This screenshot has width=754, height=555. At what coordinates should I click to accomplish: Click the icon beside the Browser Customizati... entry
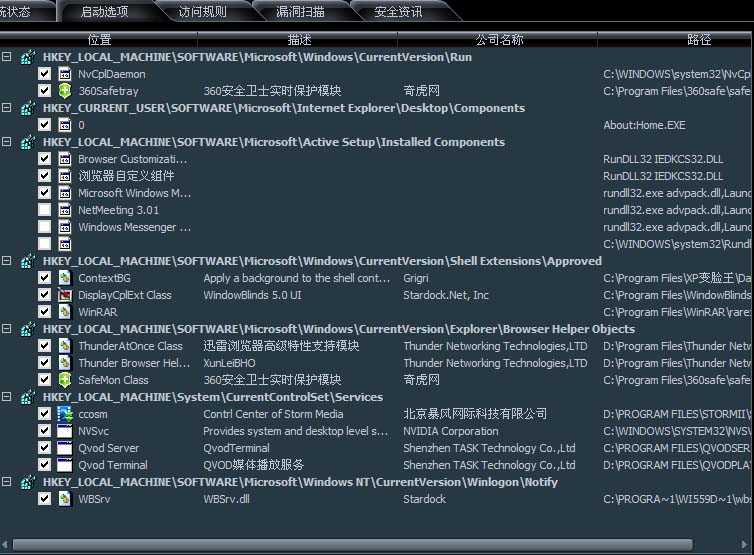(x=64, y=159)
